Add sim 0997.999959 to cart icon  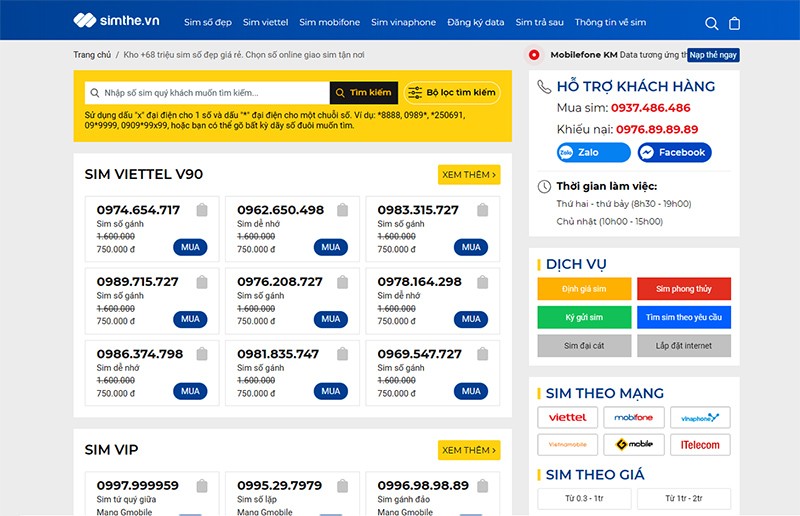tap(202, 486)
